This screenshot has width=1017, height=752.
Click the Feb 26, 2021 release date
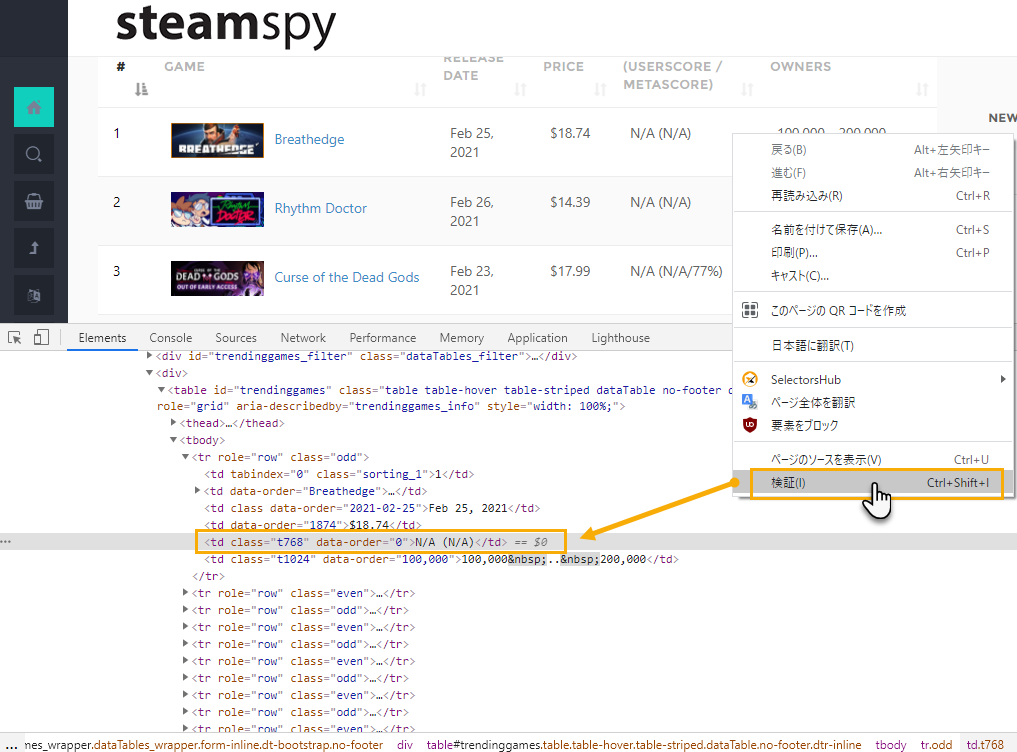click(472, 212)
